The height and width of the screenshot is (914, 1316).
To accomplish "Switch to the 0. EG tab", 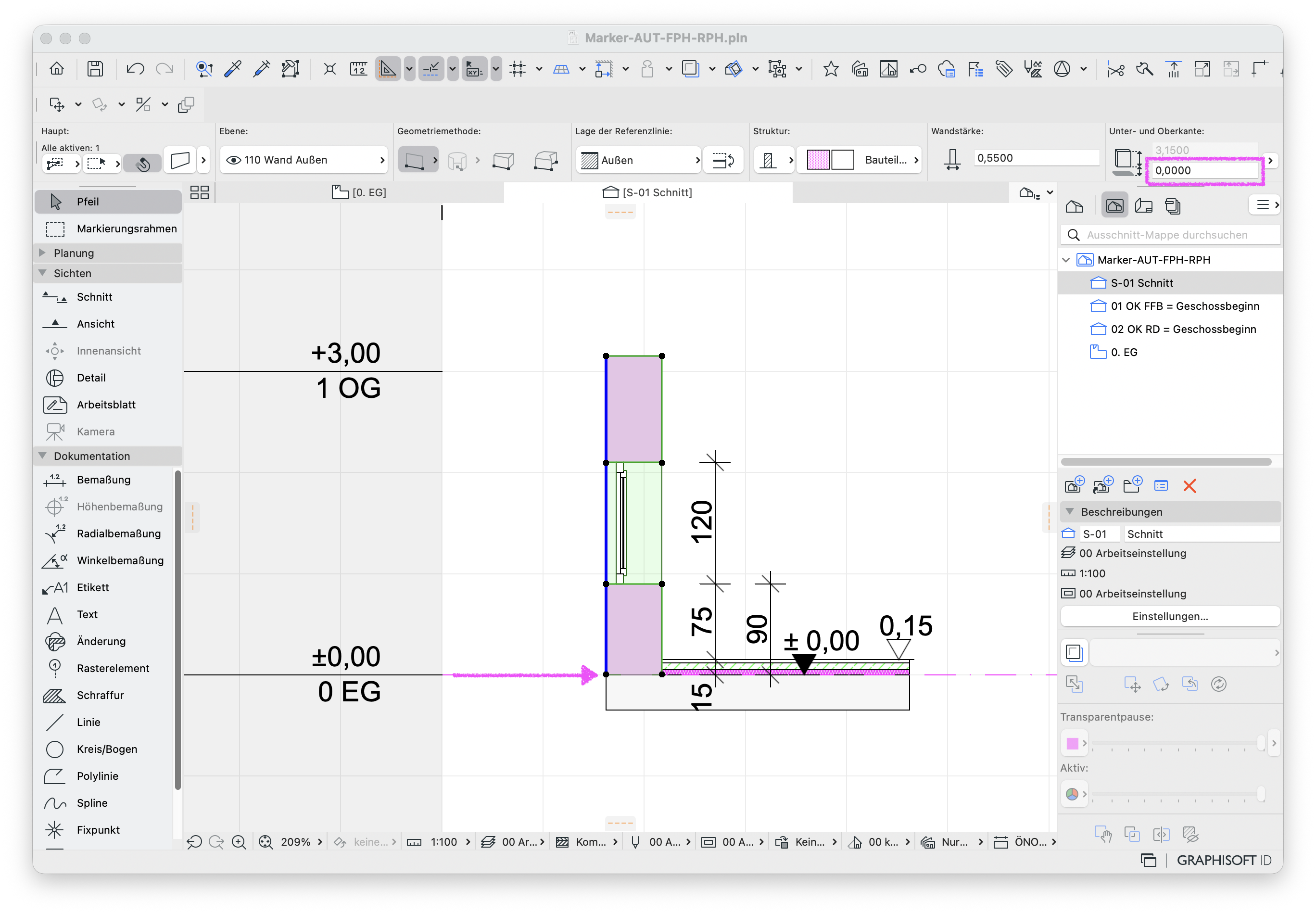I will (x=359, y=192).
